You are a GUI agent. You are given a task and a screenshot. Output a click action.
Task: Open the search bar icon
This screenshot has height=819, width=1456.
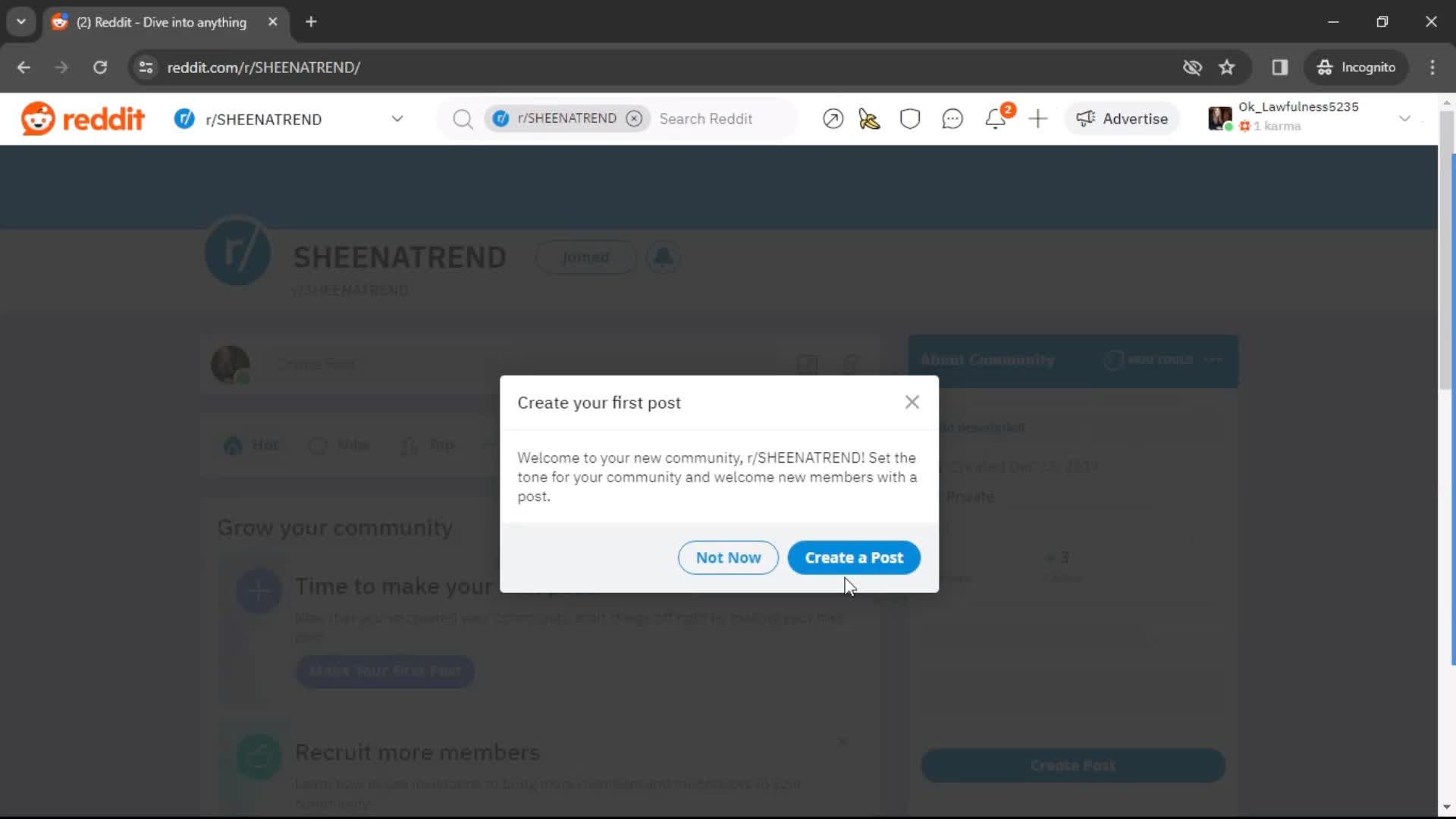pos(462,118)
